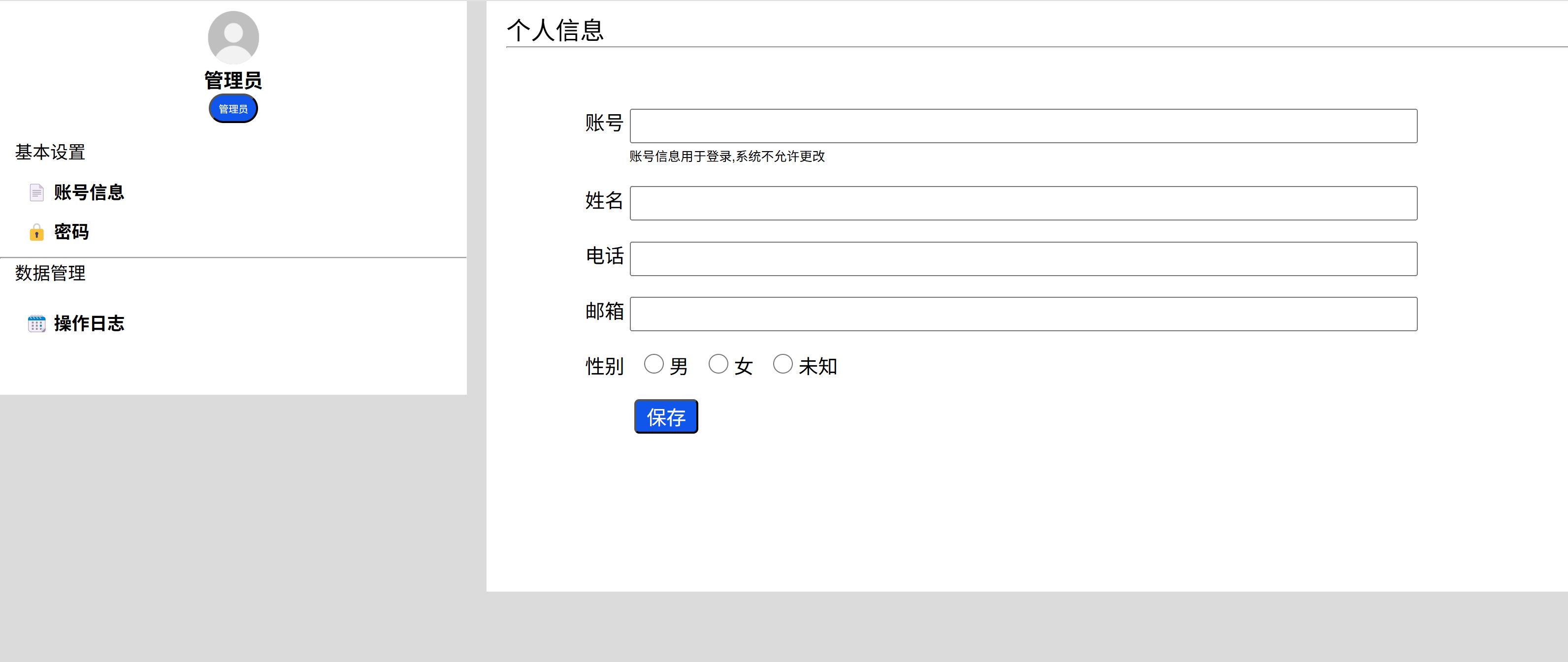Select the 女 gender radio button
The height and width of the screenshot is (662, 1568).
pyautogui.click(x=719, y=364)
